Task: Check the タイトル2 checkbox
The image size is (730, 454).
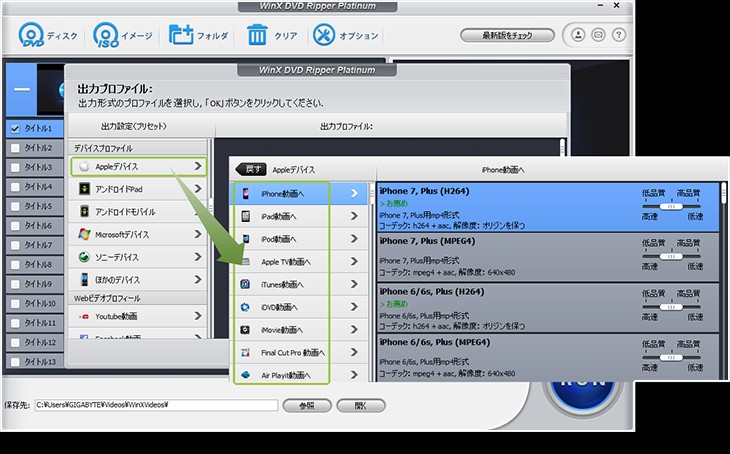Action: point(15,148)
